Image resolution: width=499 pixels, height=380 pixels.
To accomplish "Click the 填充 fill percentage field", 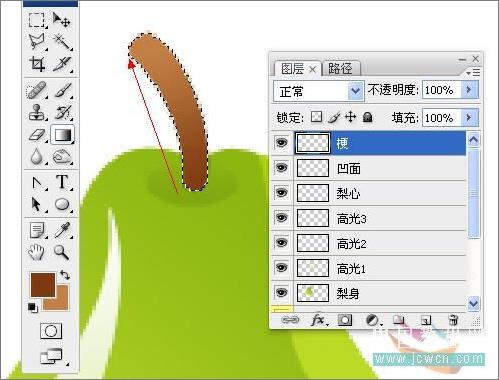I will pyautogui.click(x=441, y=118).
